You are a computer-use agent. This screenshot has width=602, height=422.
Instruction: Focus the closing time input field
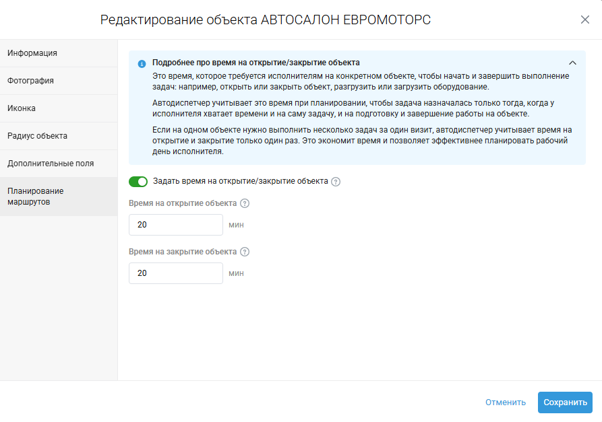pos(176,273)
